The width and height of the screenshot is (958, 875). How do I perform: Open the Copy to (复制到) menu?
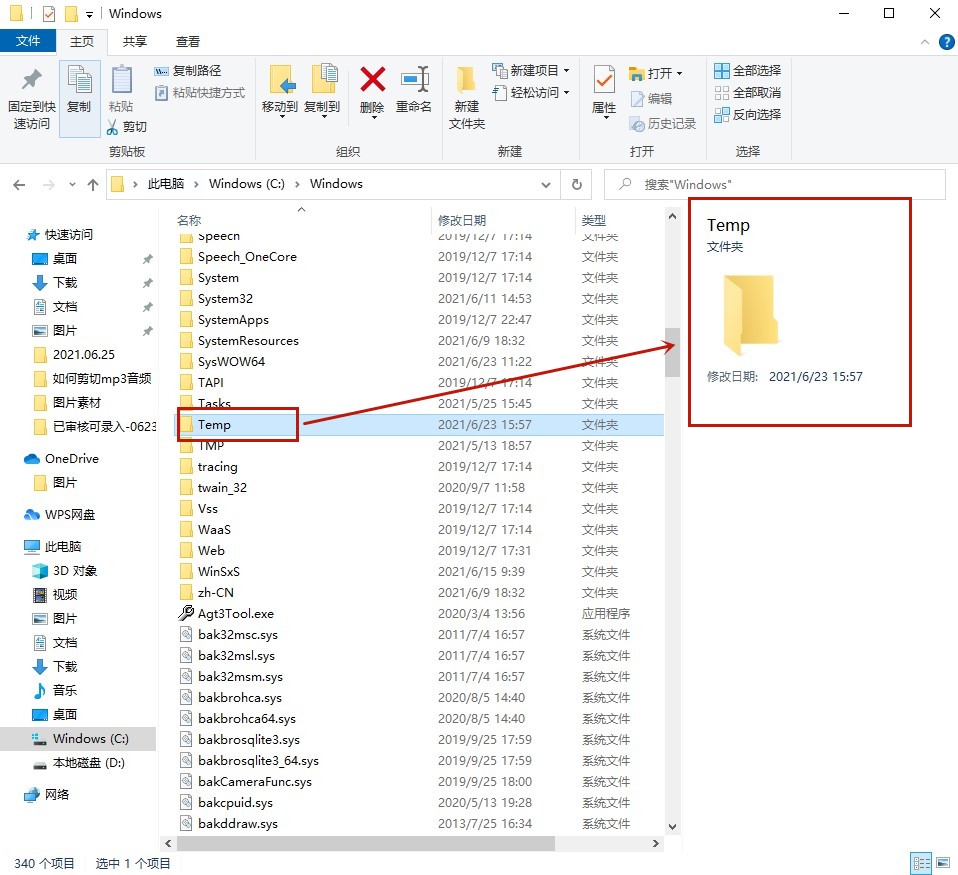(x=322, y=90)
